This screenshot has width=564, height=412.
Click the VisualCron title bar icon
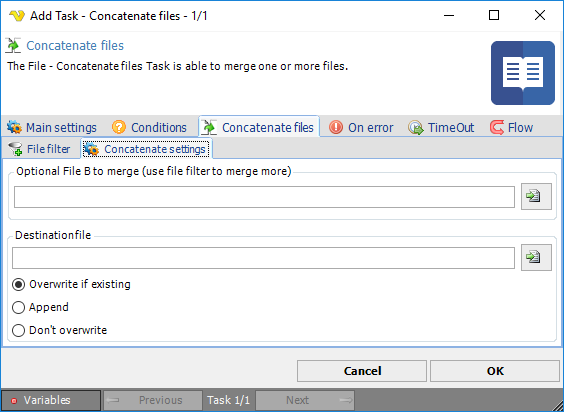pos(17,16)
